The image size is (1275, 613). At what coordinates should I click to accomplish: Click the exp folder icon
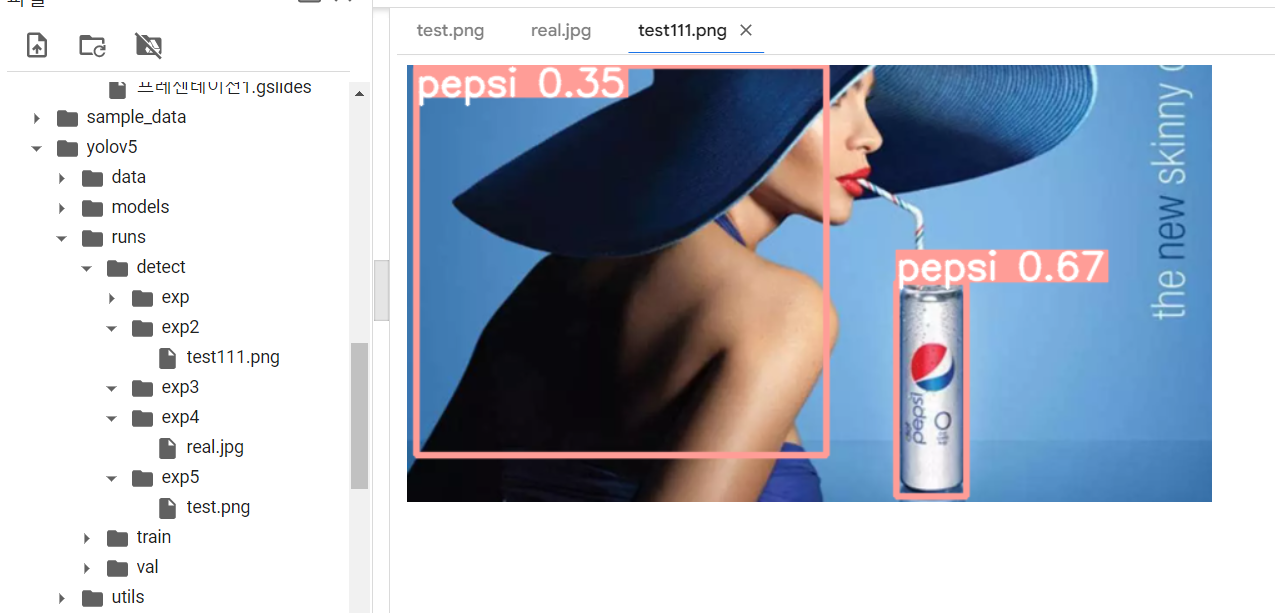(143, 298)
